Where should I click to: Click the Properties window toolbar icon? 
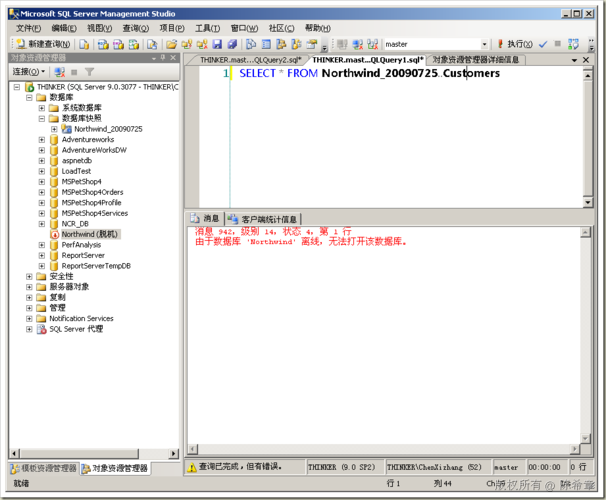click(312, 44)
